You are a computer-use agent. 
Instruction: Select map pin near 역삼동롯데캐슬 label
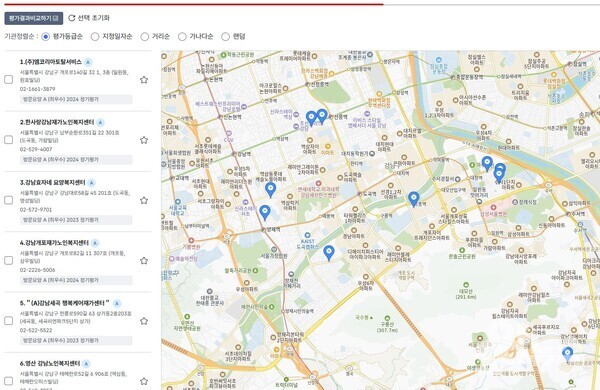(x=271, y=190)
